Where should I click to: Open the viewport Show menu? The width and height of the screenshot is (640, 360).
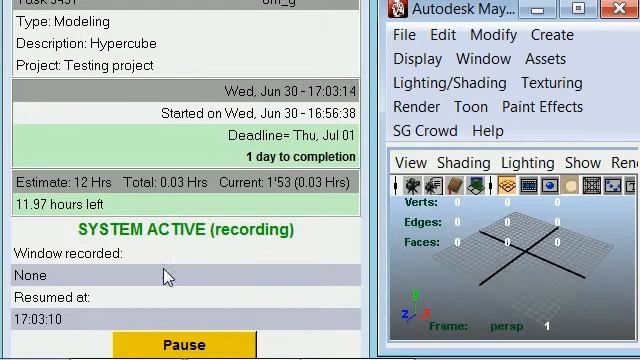point(582,163)
